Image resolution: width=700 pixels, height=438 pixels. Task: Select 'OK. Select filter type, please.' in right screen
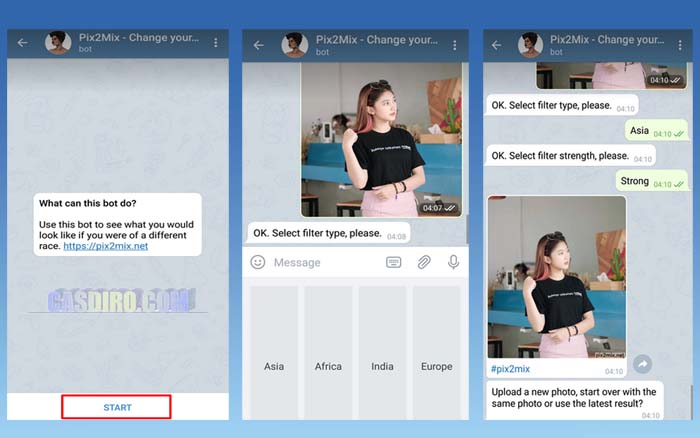[562, 105]
